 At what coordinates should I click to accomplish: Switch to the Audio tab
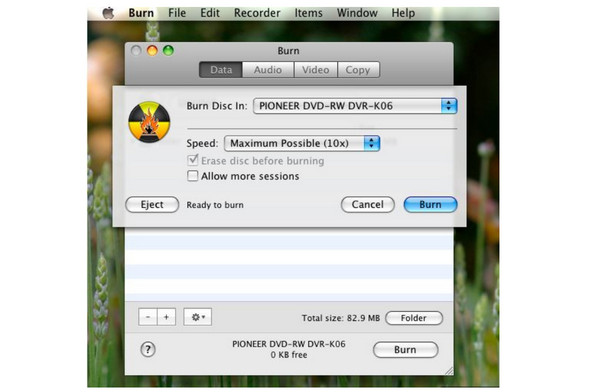pos(268,70)
